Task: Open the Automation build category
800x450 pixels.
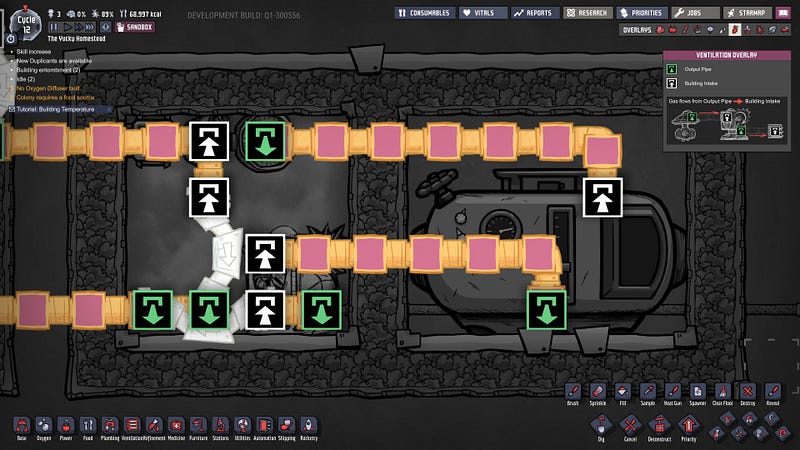Action: [x=264, y=425]
